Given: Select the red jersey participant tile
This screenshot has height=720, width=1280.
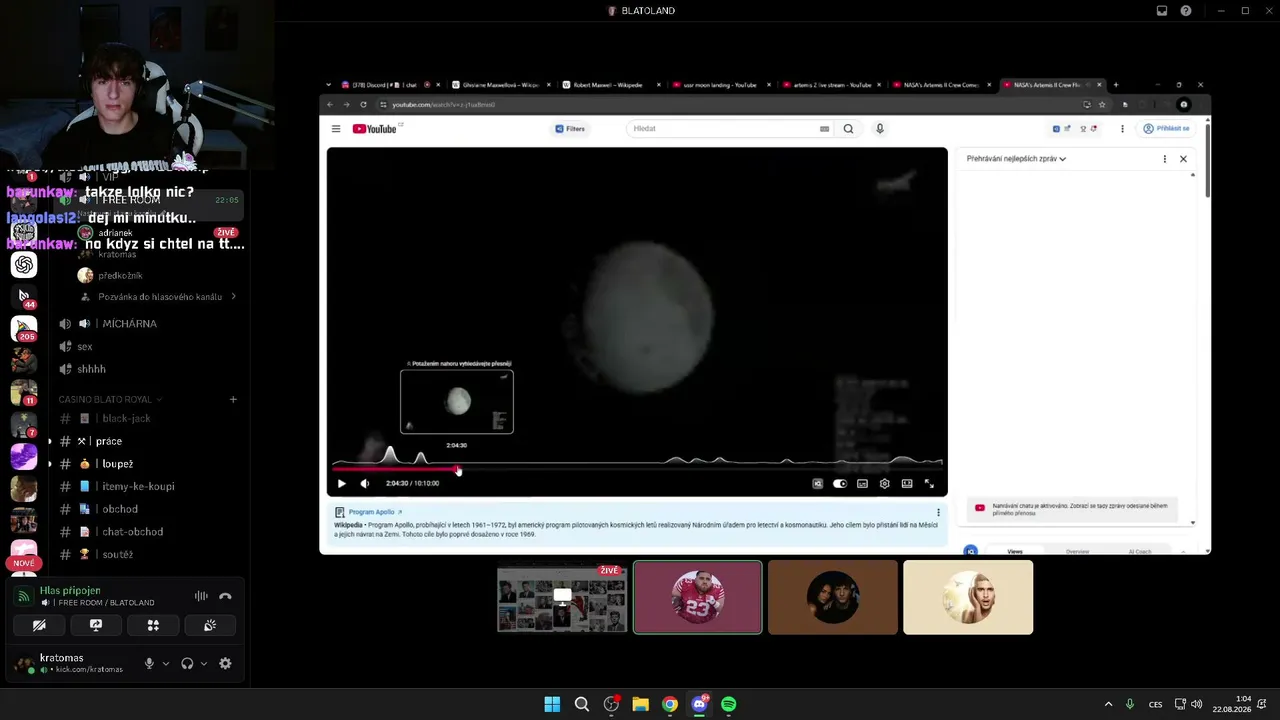Looking at the screenshot, I should click(x=698, y=597).
